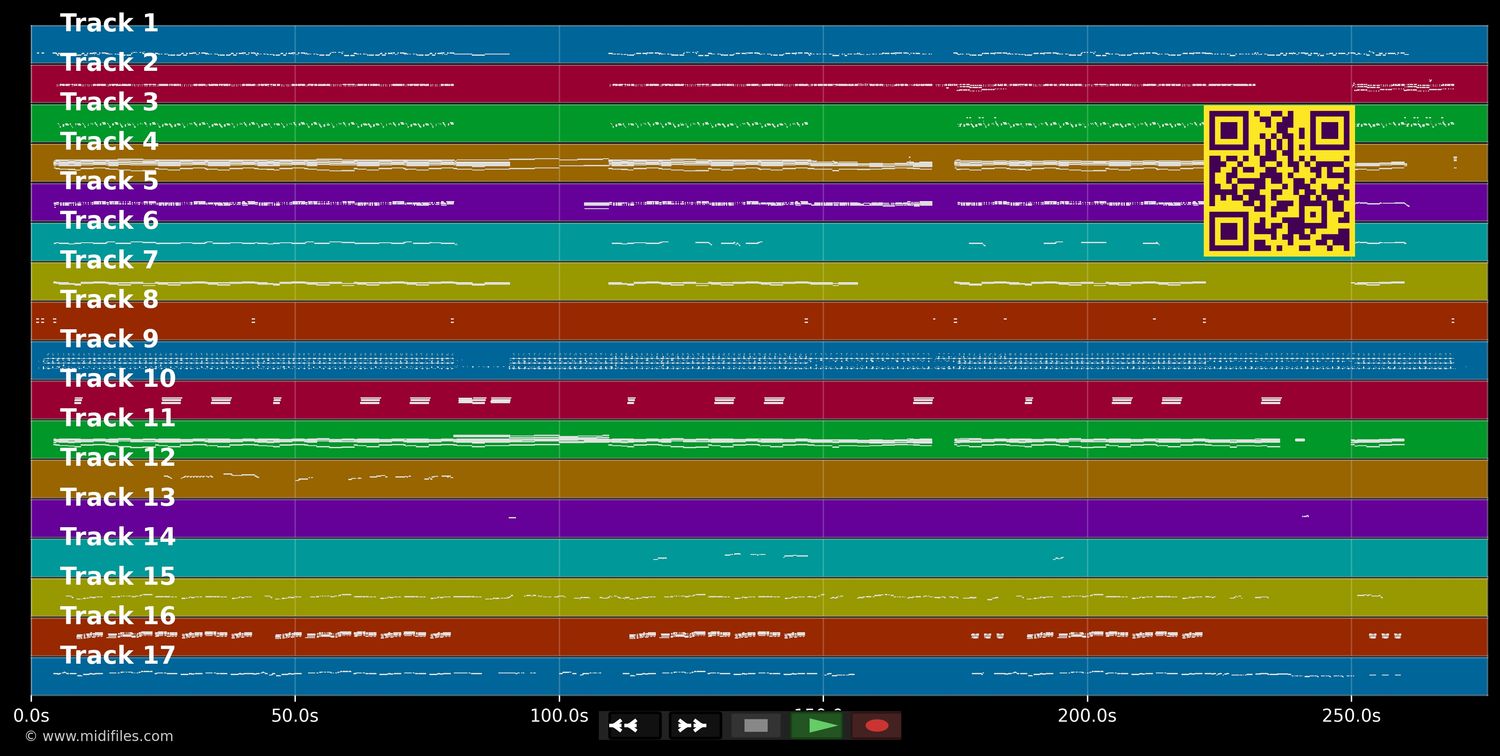Viewport: 1500px width, 756px height.
Task: Select the Track 10 label
Action: pyautogui.click(x=117, y=379)
